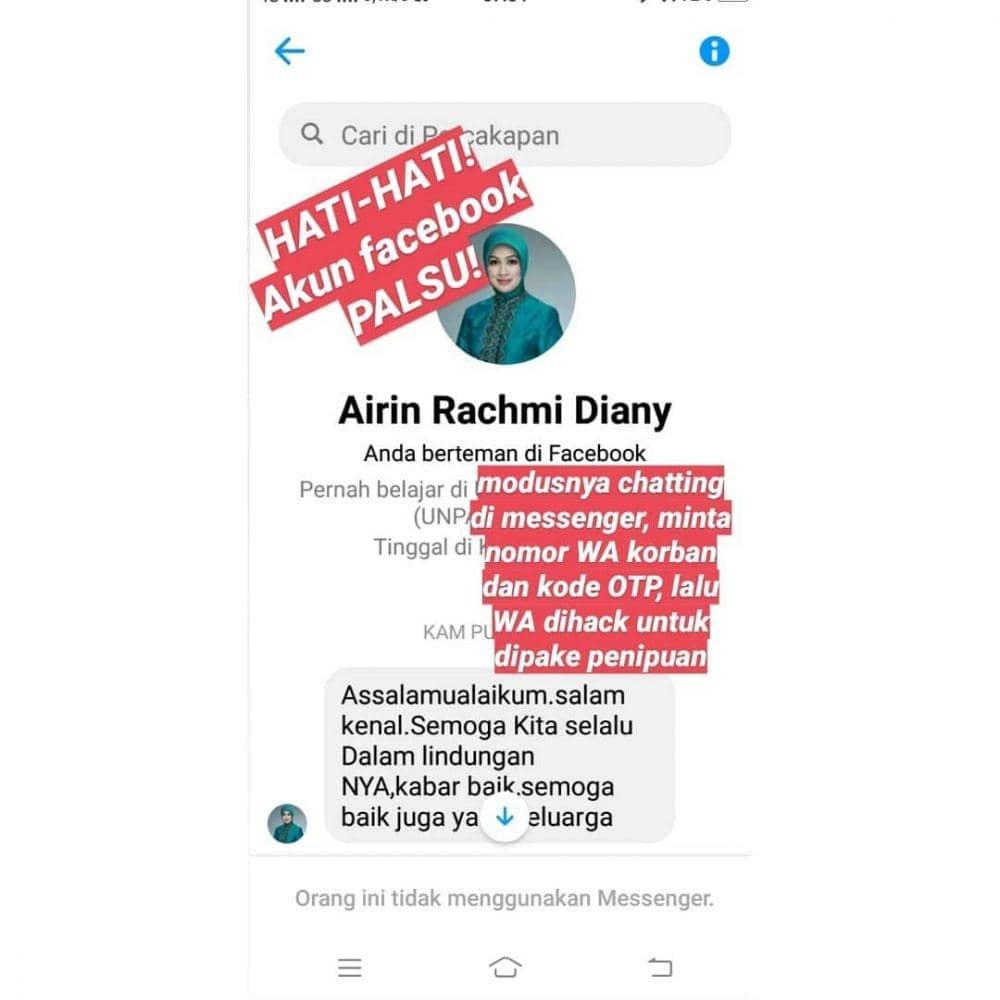Tap the PALSU! red label

coord(416,295)
